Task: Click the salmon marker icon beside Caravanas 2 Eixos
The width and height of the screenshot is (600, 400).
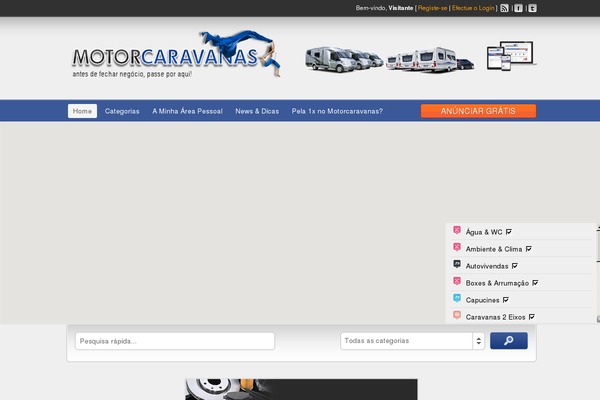Action: 457,315
